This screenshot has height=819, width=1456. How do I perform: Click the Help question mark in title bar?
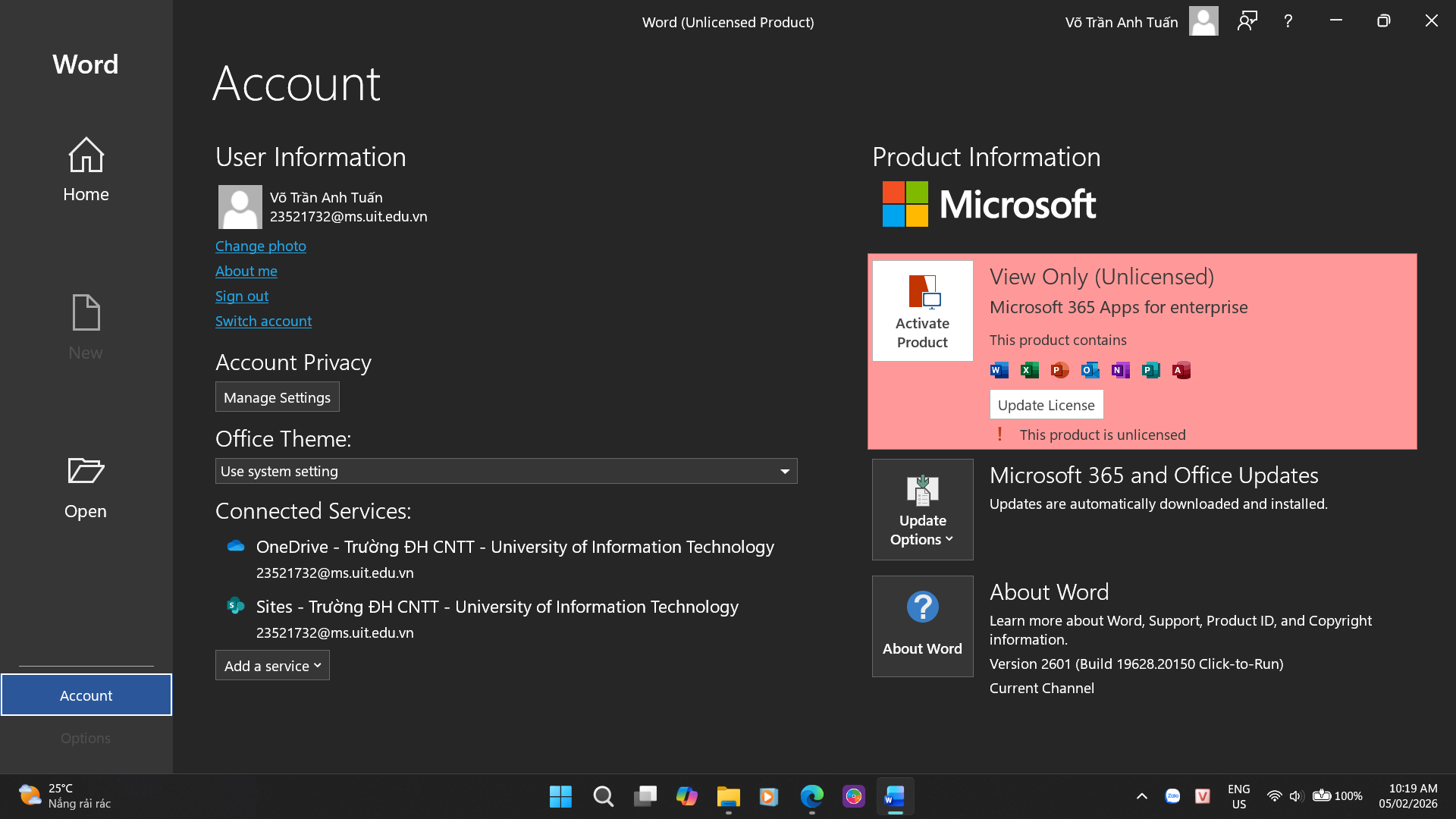(x=1288, y=21)
